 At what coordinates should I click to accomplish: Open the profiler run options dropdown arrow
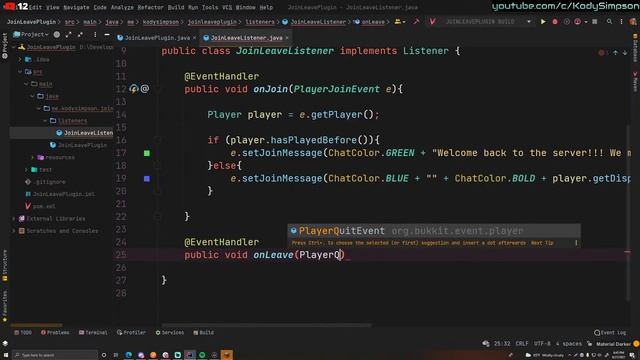coord(586,22)
